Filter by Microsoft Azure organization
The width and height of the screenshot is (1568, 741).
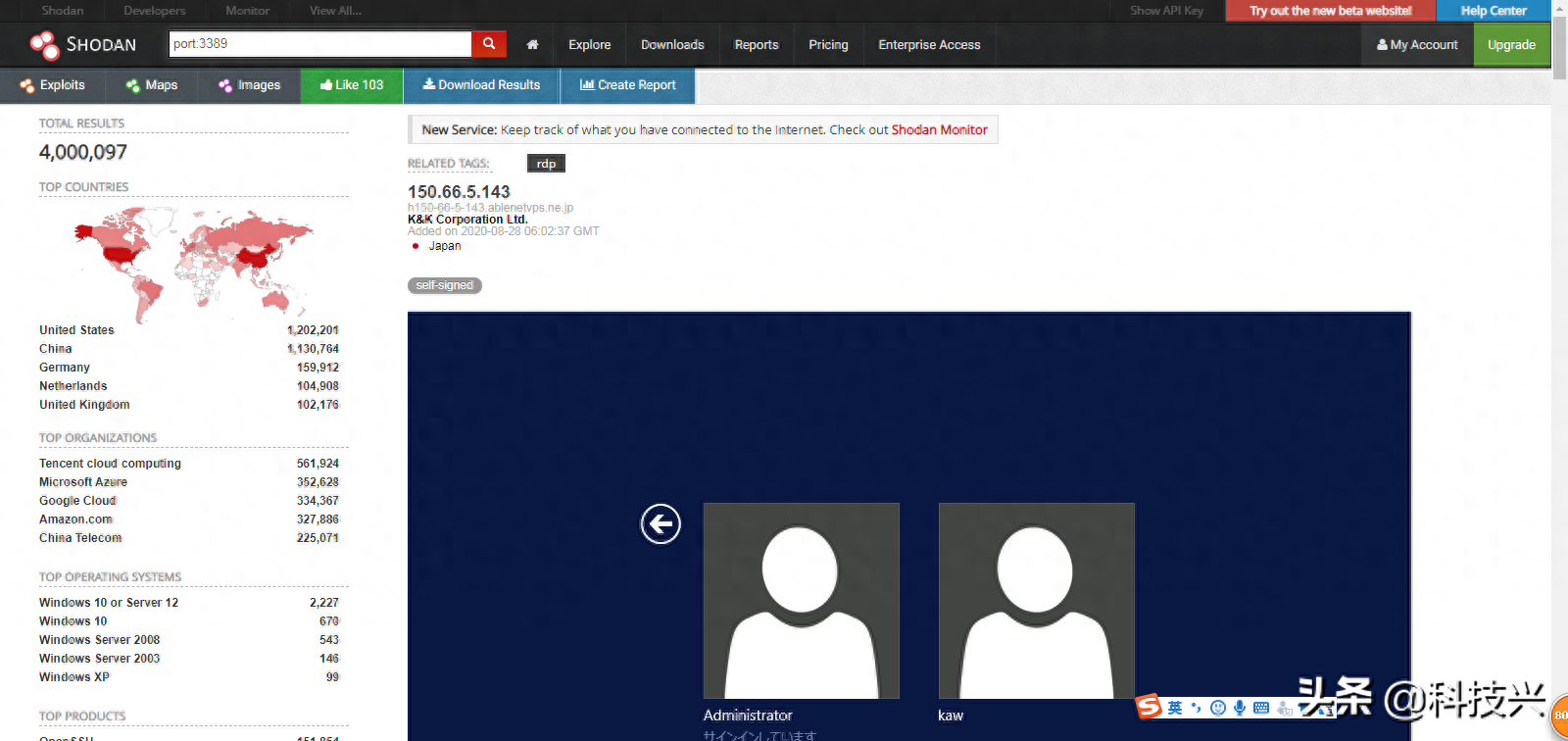point(83,482)
